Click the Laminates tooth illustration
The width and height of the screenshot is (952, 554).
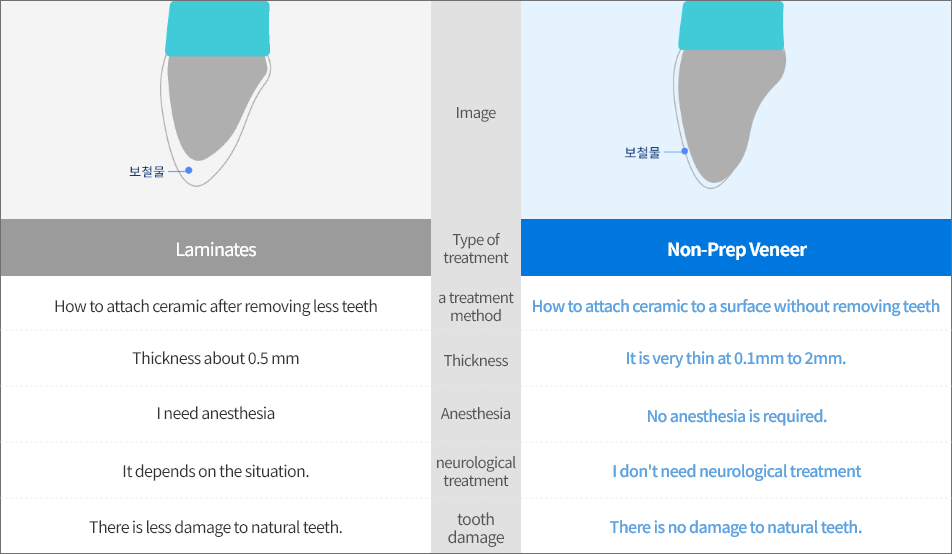pyautogui.click(x=216, y=94)
